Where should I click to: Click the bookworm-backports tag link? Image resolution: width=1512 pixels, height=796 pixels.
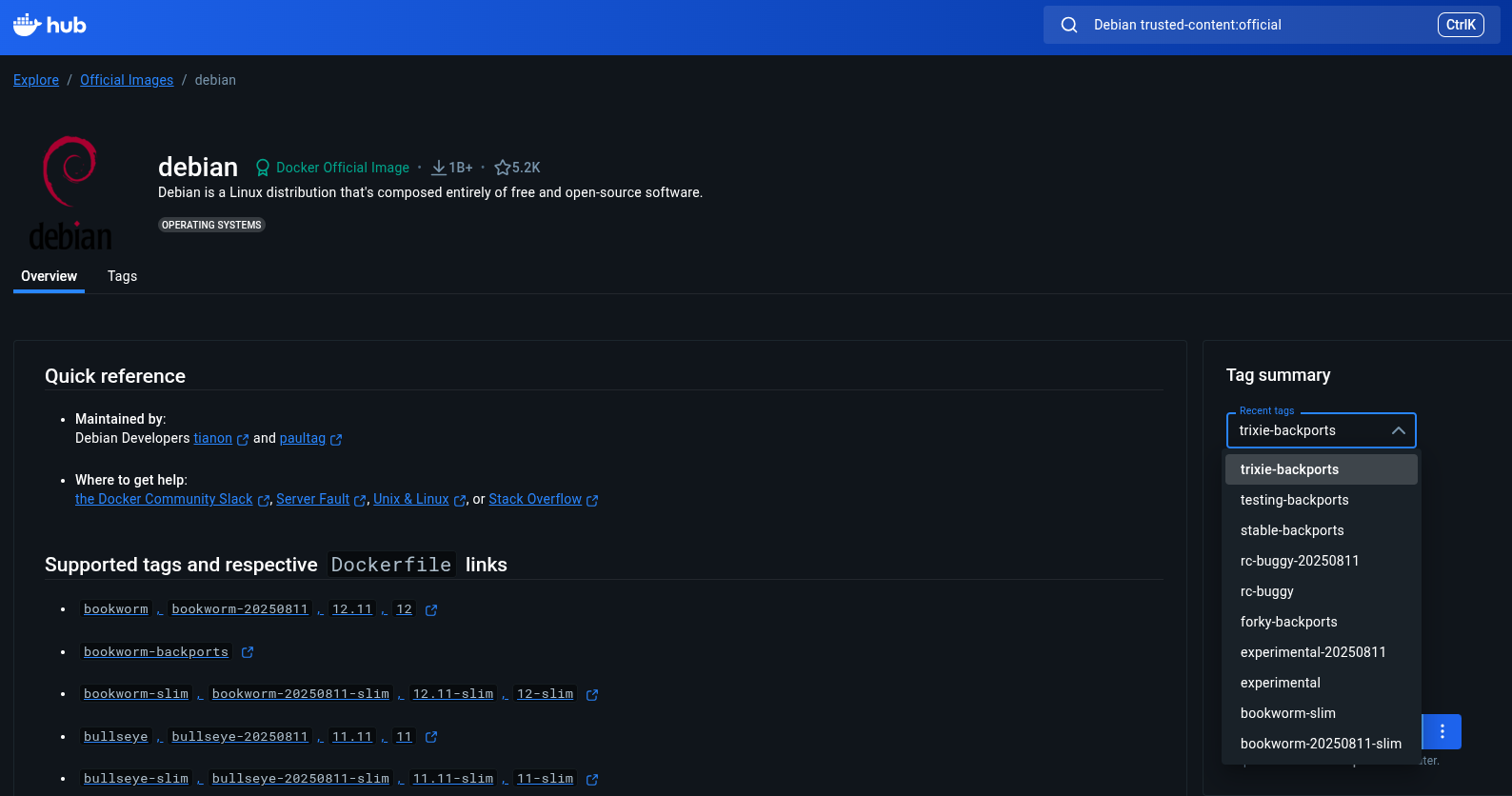(156, 652)
